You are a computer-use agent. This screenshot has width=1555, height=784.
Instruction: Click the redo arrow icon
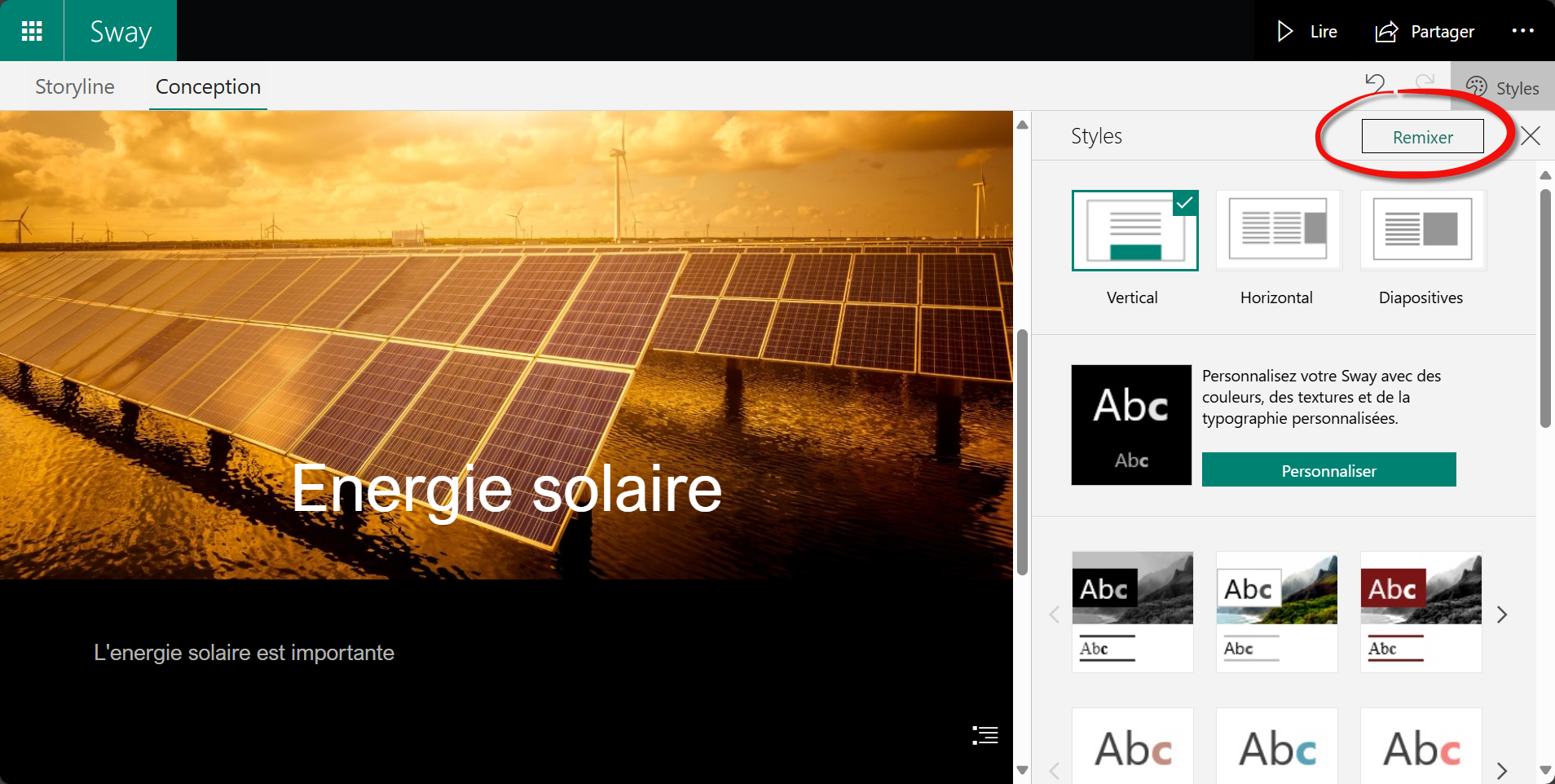(x=1425, y=82)
